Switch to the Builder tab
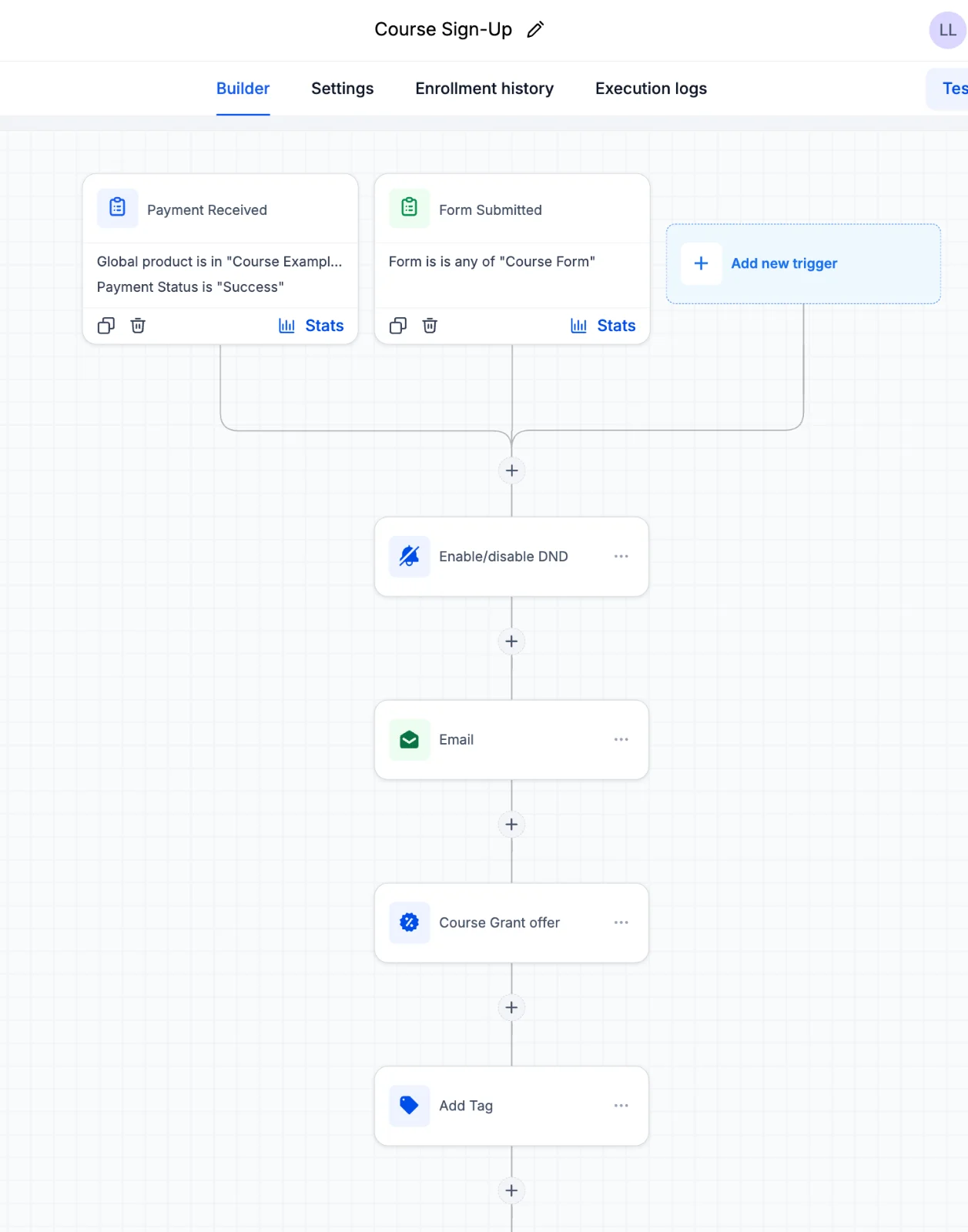968x1232 pixels. tap(243, 89)
